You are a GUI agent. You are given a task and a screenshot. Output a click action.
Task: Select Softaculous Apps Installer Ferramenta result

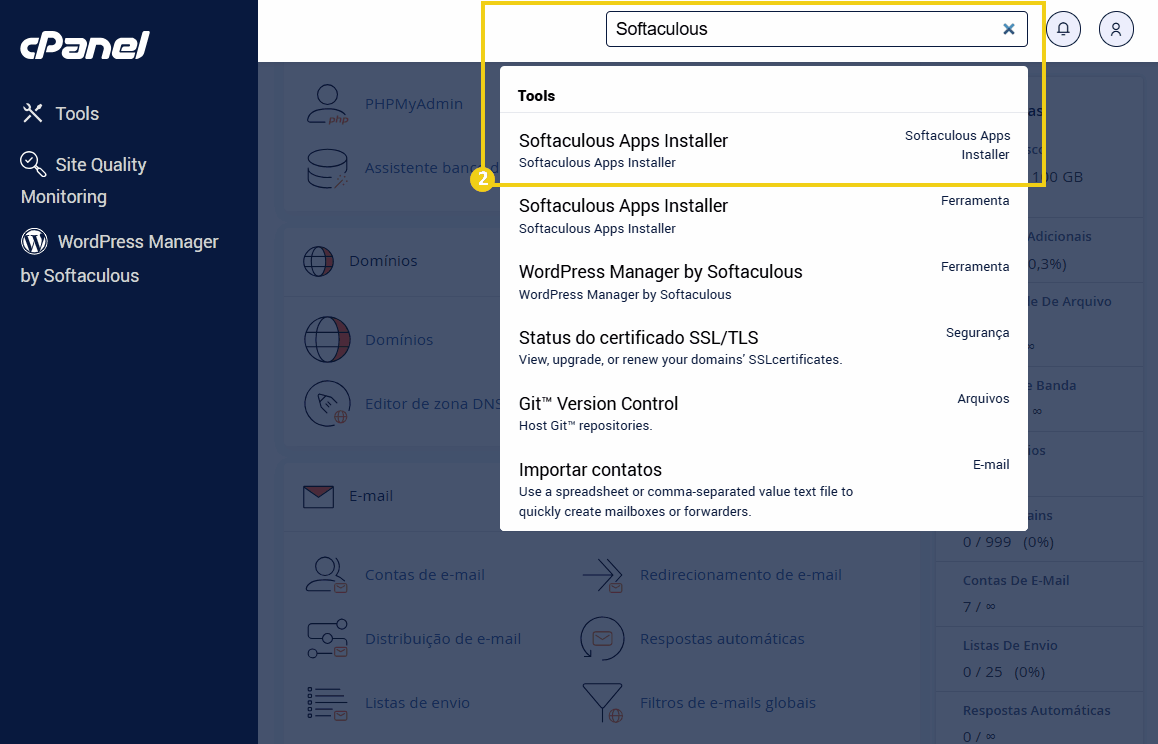pyautogui.click(x=764, y=216)
